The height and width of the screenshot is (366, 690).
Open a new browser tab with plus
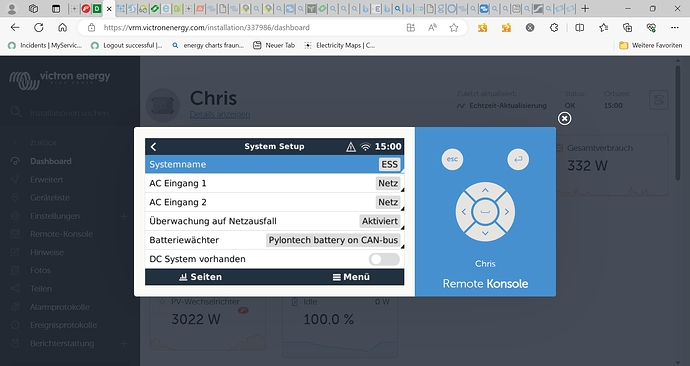(585, 8)
